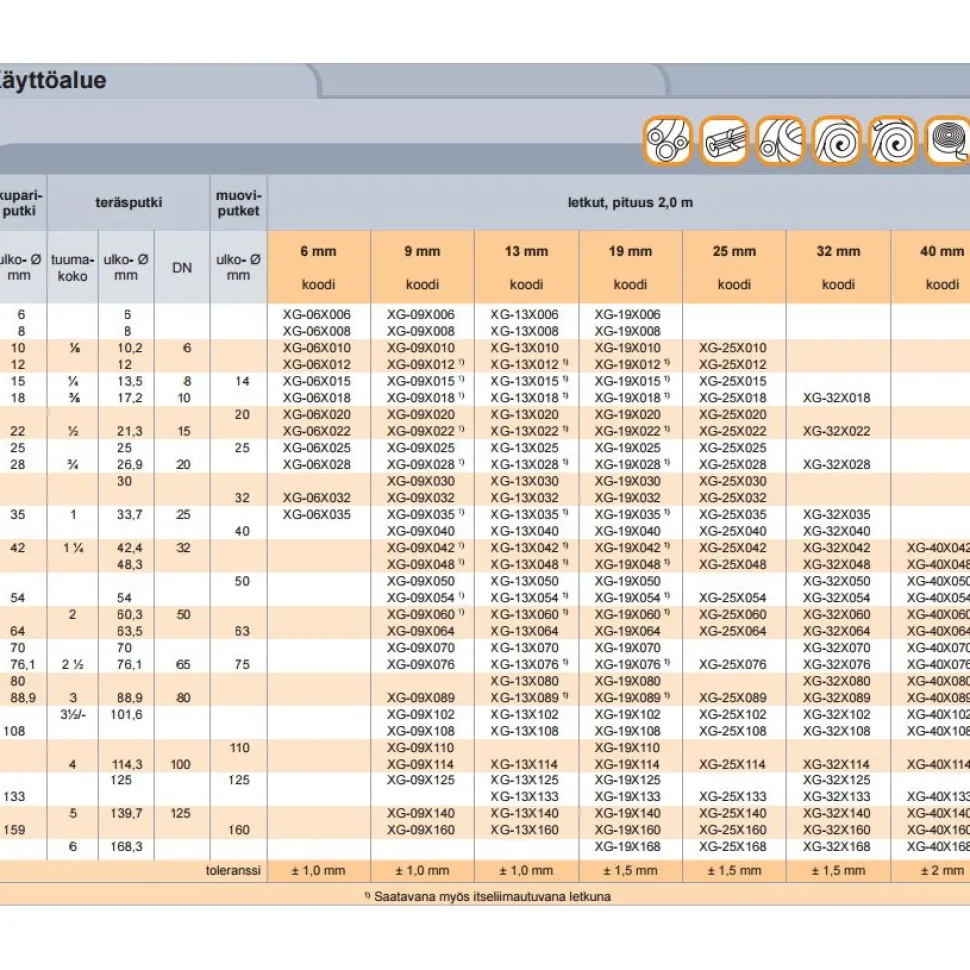Viewport: 970px width, 970px height.
Task: Select product code XG-13X064
Action: click(x=525, y=631)
